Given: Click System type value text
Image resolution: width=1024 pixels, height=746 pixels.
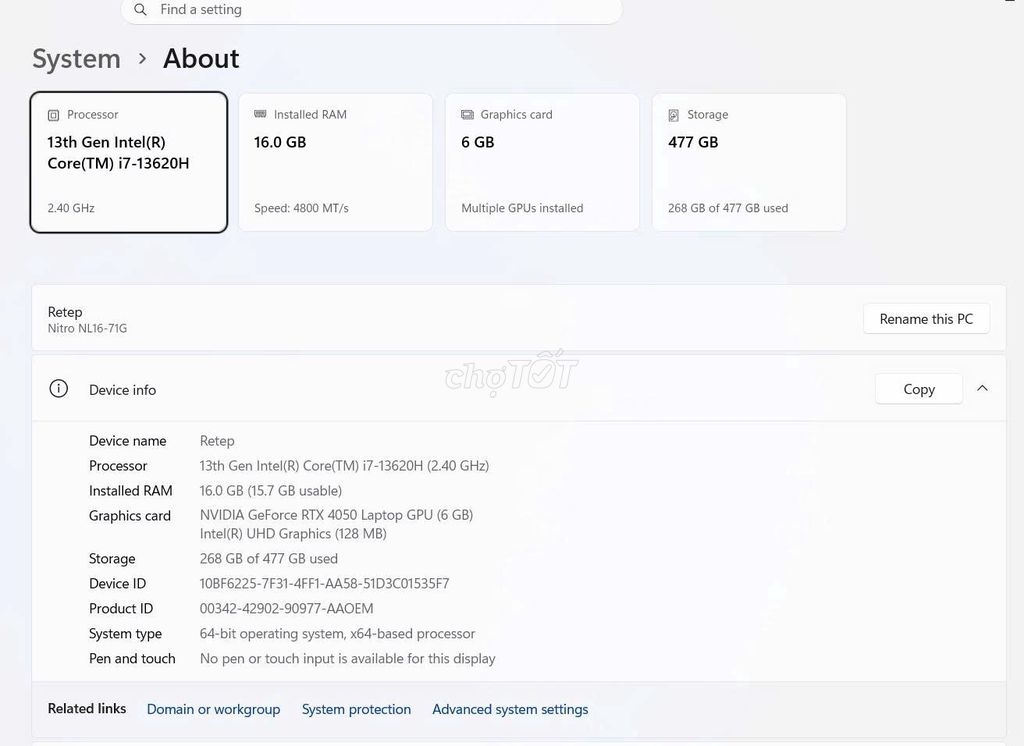Looking at the screenshot, I should click(338, 634).
